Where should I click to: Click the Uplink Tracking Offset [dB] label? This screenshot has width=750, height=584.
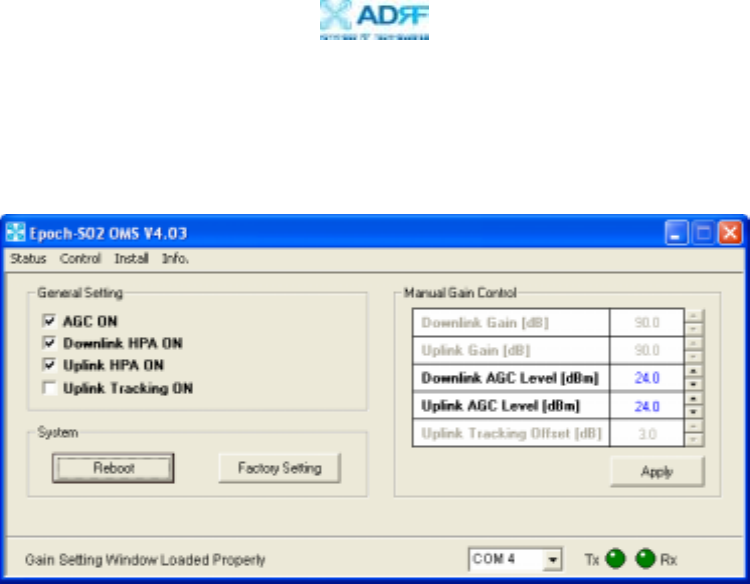[x=511, y=433]
